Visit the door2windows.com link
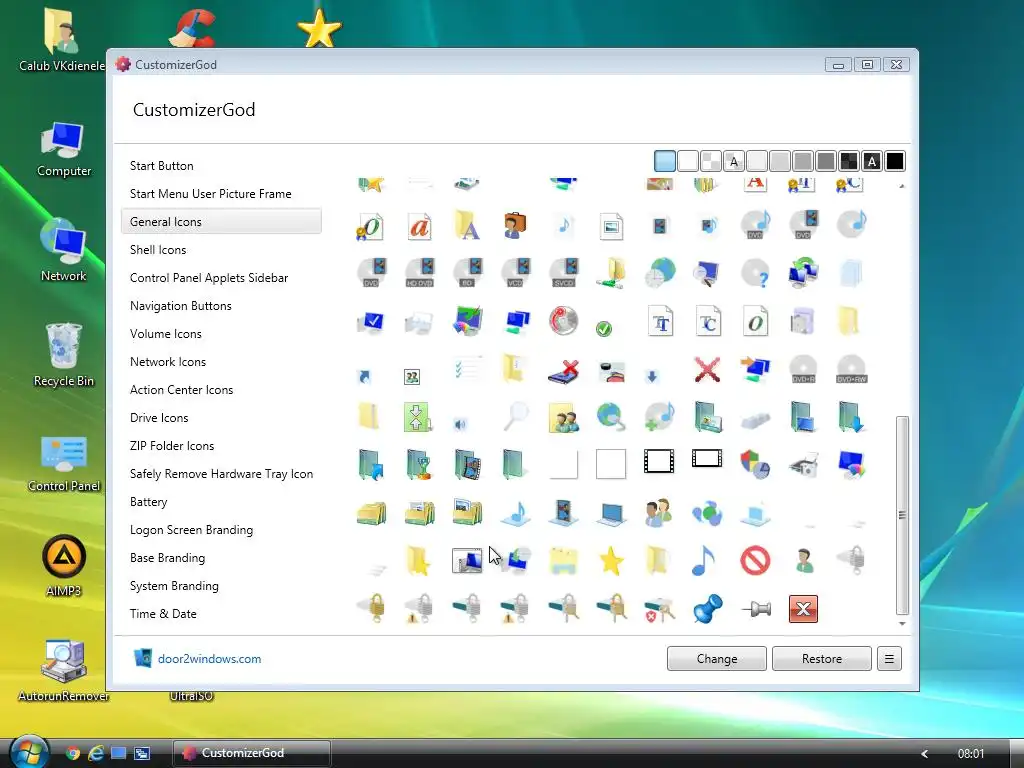Screen dimensions: 1024x768 click(x=209, y=659)
